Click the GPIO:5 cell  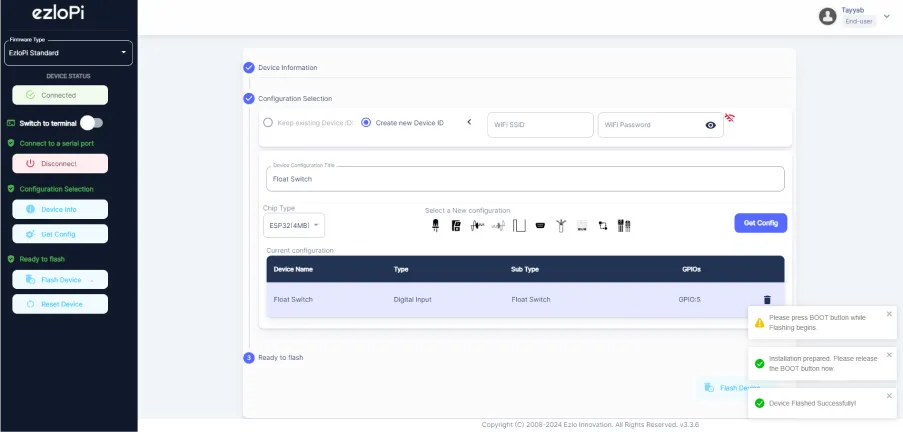point(689,300)
